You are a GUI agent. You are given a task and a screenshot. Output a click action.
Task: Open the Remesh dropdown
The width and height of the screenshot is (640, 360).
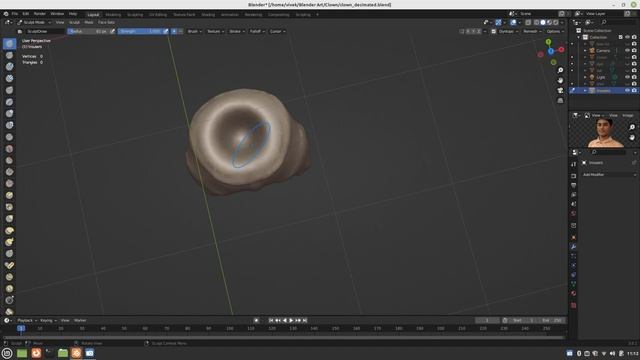(x=532, y=31)
